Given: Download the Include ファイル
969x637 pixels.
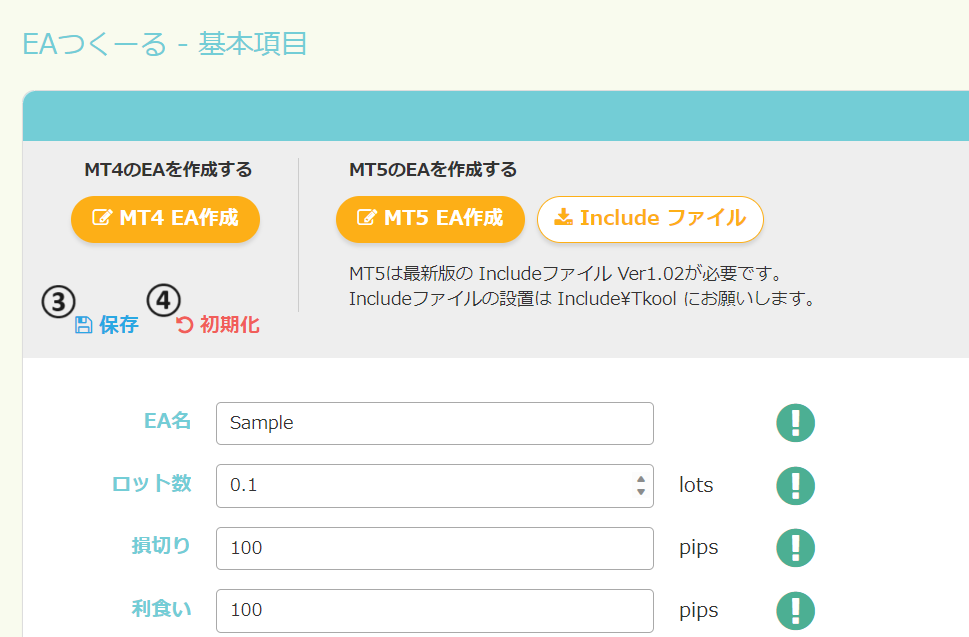Looking at the screenshot, I should pyautogui.click(x=650, y=219).
